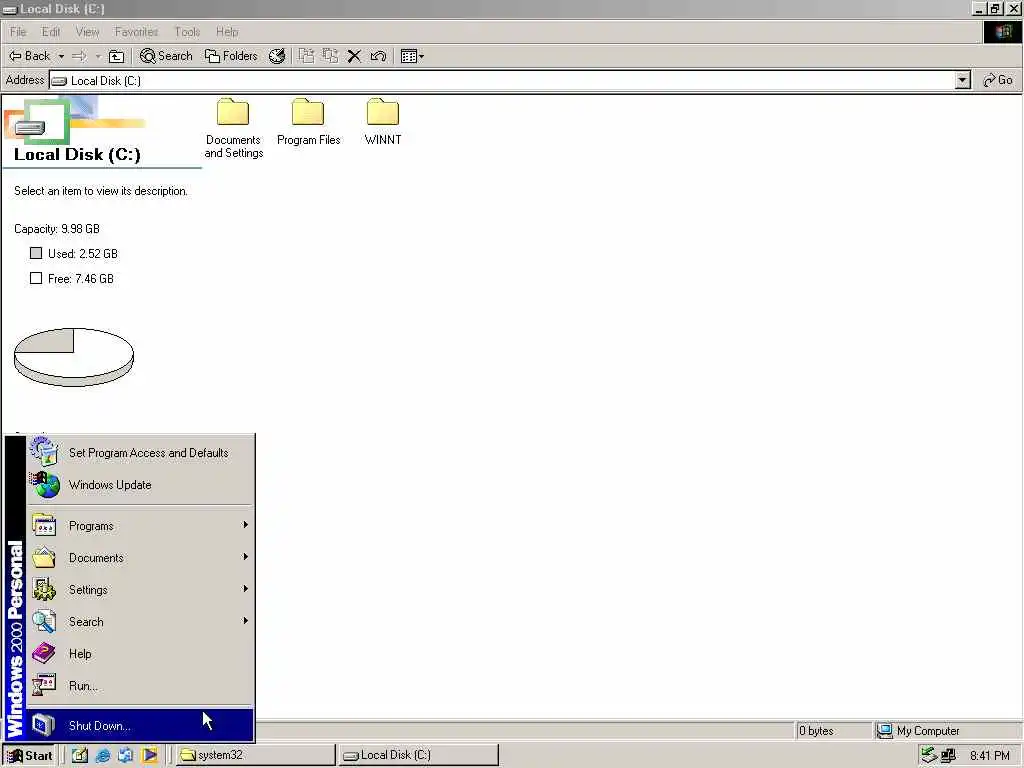
Task: Choose Shut Down... in Start menu
Action: point(140,726)
